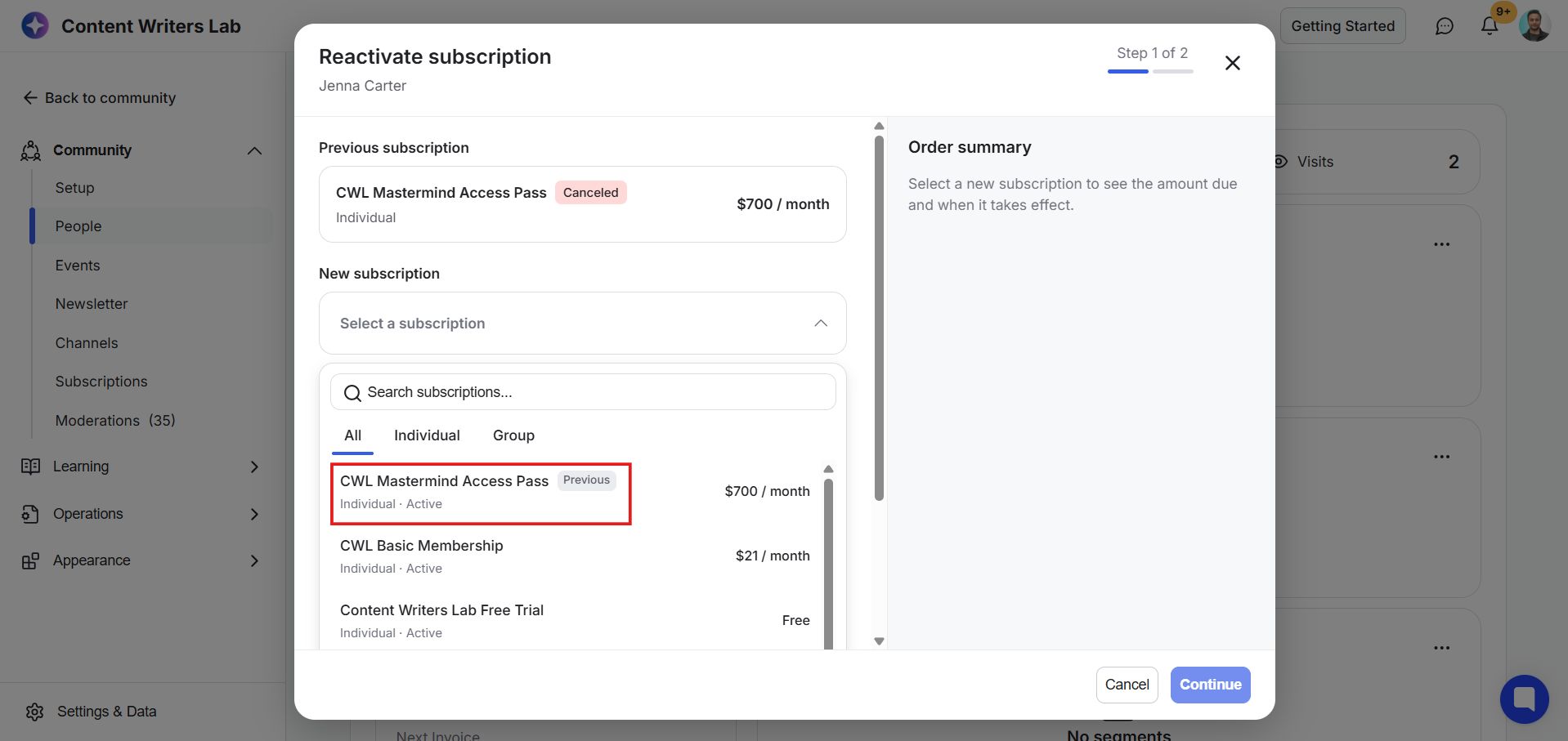Screen dimensions: 1568x741
Task: Select CWL Mastermind Access Pass Previous option
Action: 575,492
